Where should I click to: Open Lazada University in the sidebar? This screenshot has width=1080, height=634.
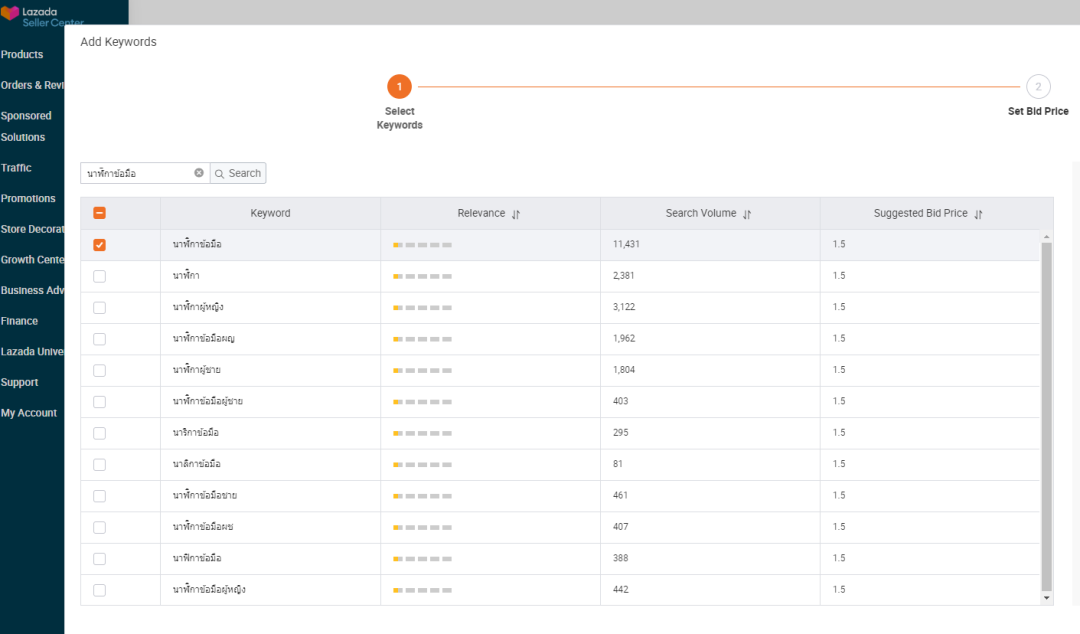coord(32,351)
